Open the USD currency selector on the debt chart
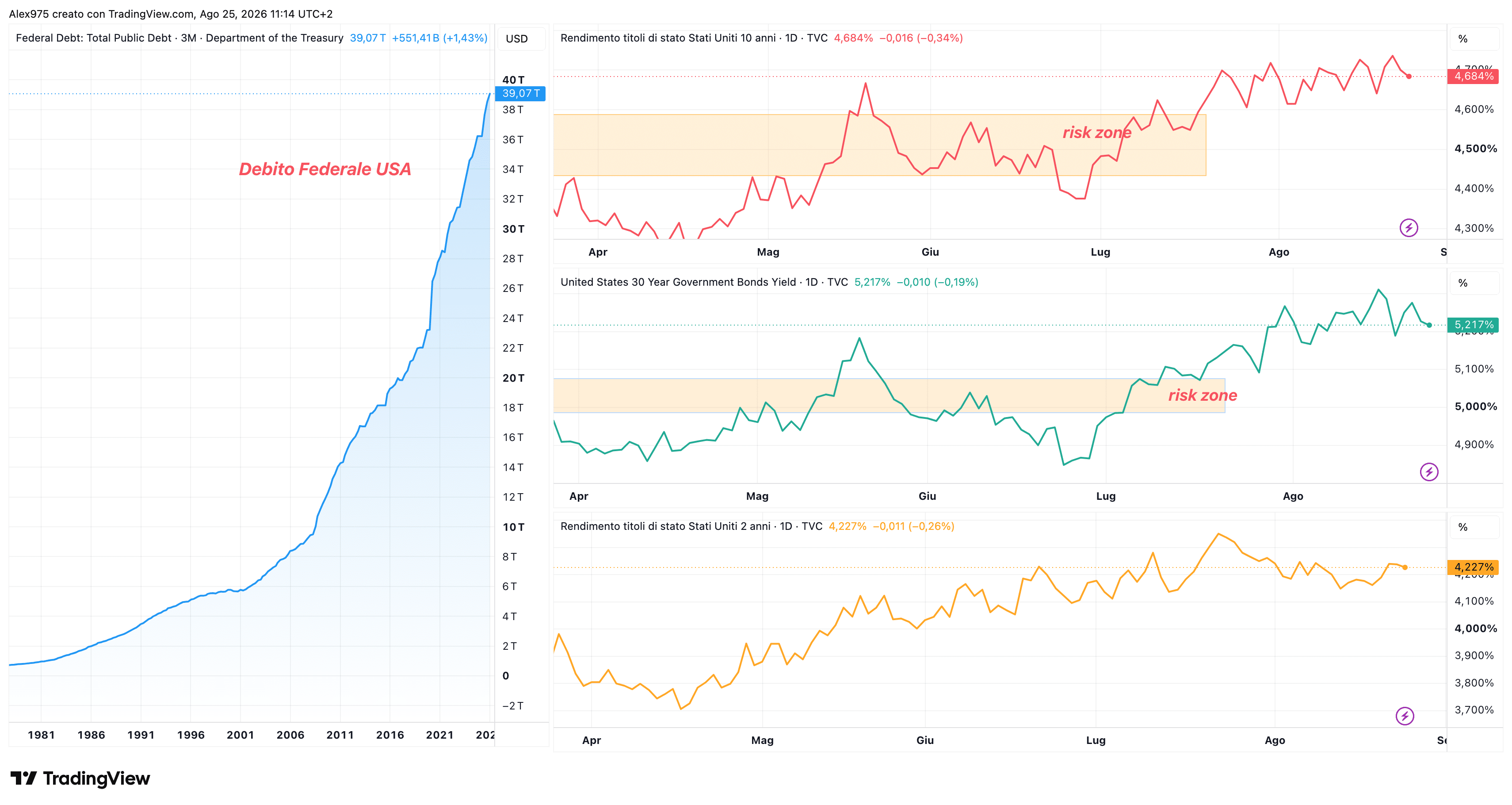1512x805 pixels. point(521,39)
